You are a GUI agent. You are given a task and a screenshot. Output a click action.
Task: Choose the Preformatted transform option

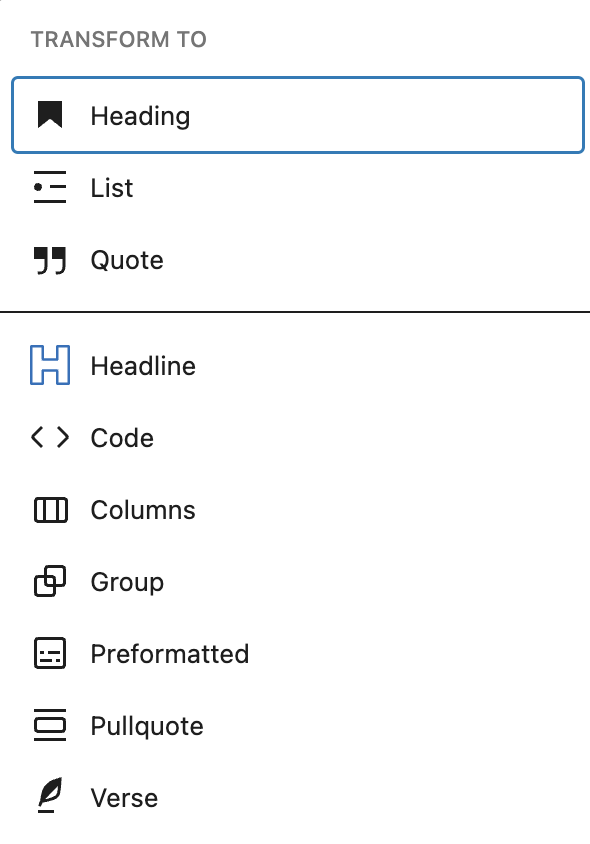pos(170,653)
